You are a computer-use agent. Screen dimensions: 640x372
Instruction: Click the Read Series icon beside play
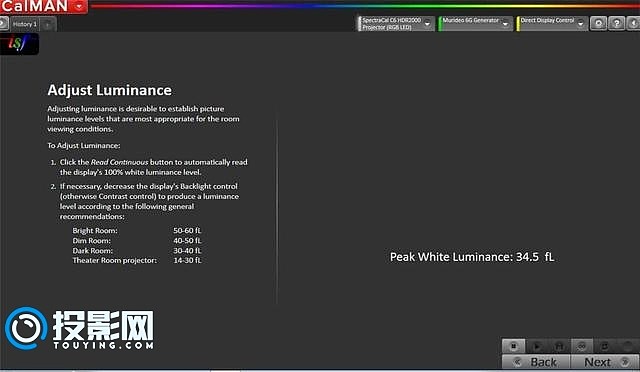(559, 346)
